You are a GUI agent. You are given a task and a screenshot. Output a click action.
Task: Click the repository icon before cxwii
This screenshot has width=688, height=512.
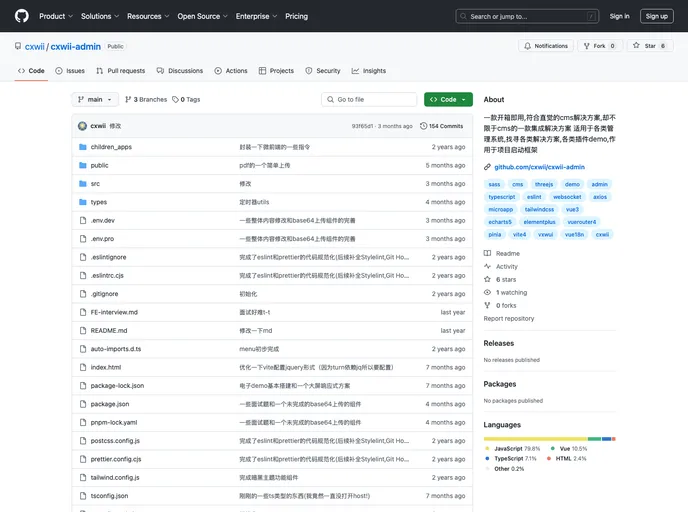[18, 46]
